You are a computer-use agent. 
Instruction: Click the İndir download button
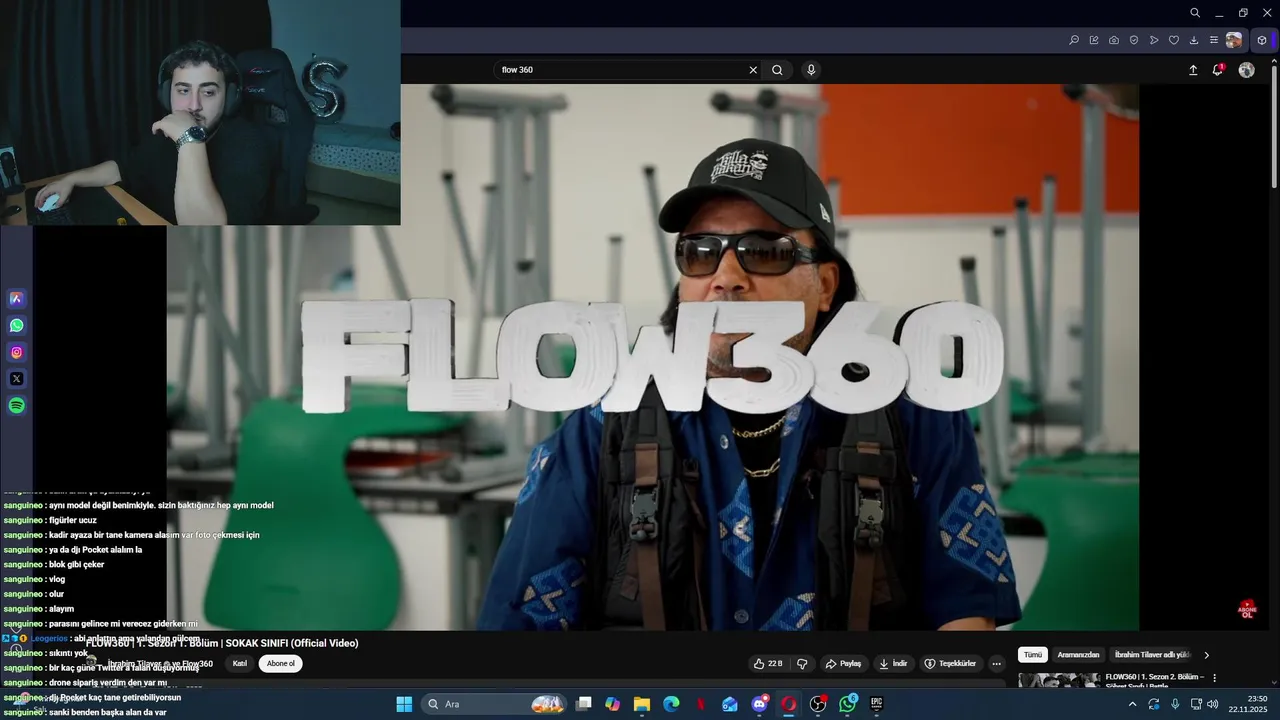pos(893,664)
